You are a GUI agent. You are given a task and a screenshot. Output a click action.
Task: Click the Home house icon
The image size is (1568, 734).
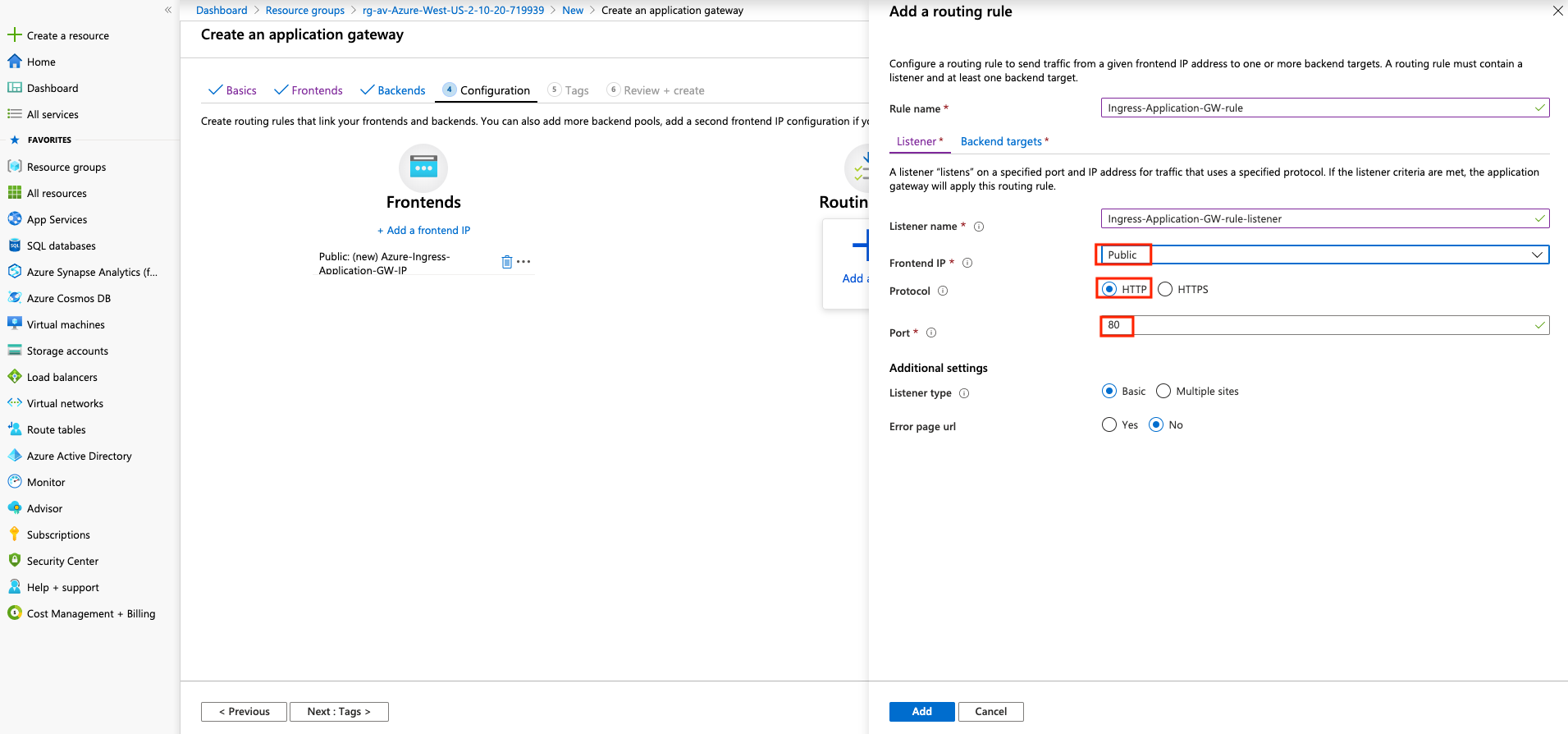[x=14, y=62]
